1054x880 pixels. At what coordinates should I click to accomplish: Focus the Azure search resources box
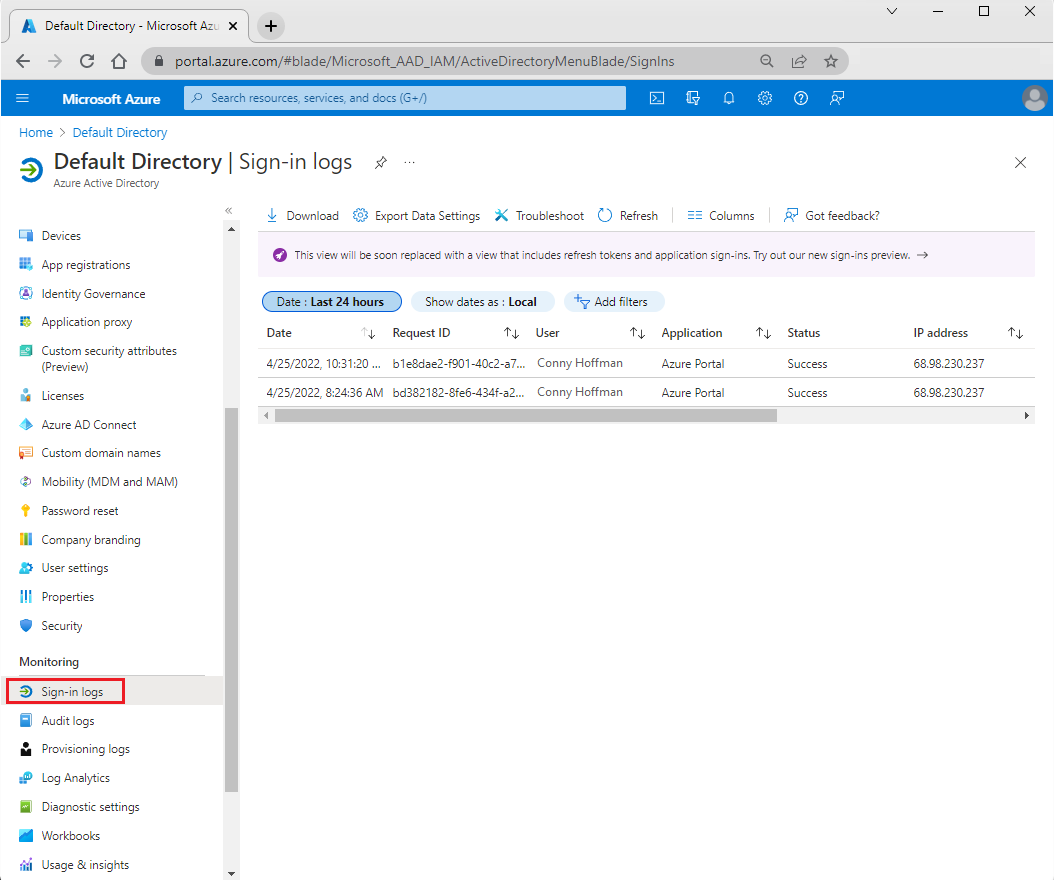(405, 98)
